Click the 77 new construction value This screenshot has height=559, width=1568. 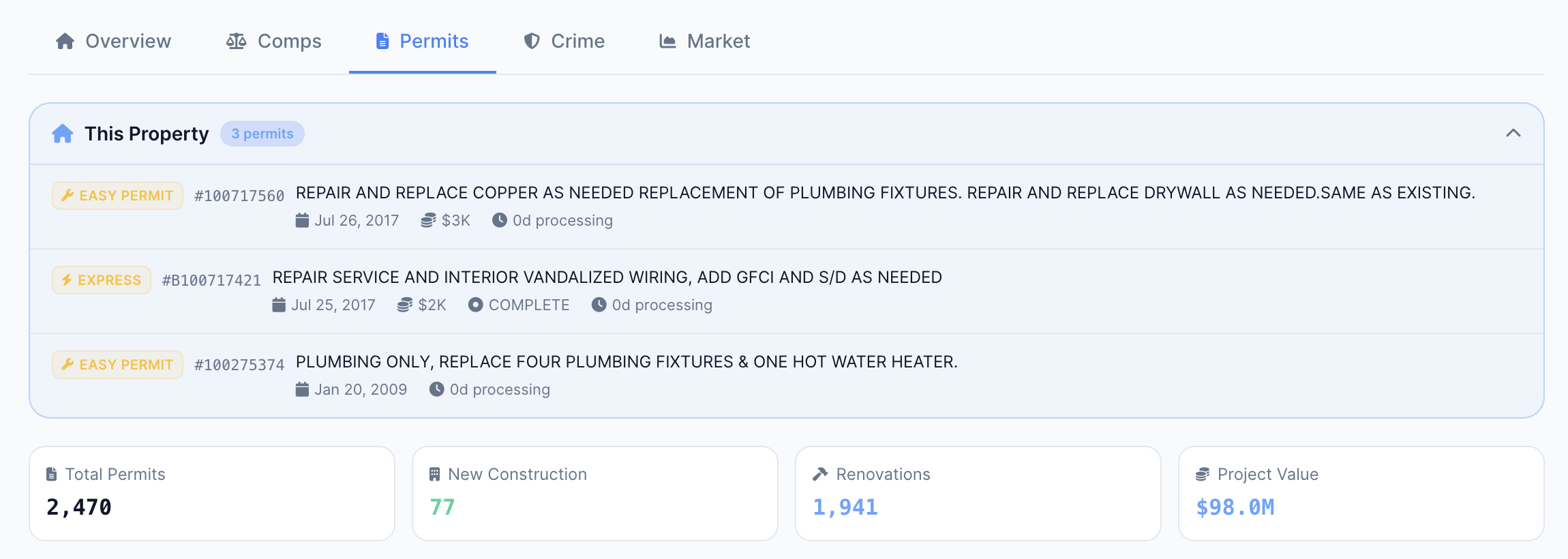[442, 508]
